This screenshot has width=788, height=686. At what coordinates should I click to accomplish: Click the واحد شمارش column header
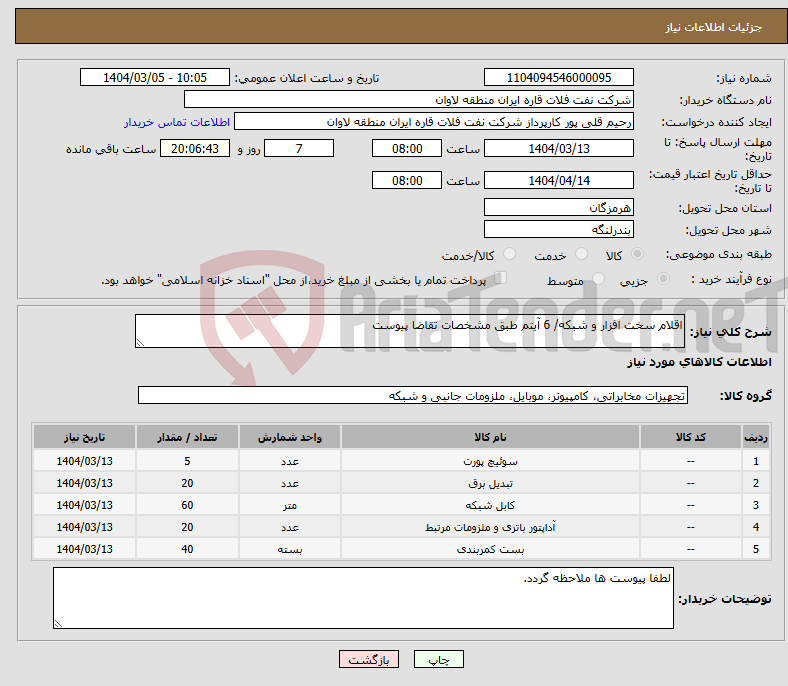(x=290, y=437)
